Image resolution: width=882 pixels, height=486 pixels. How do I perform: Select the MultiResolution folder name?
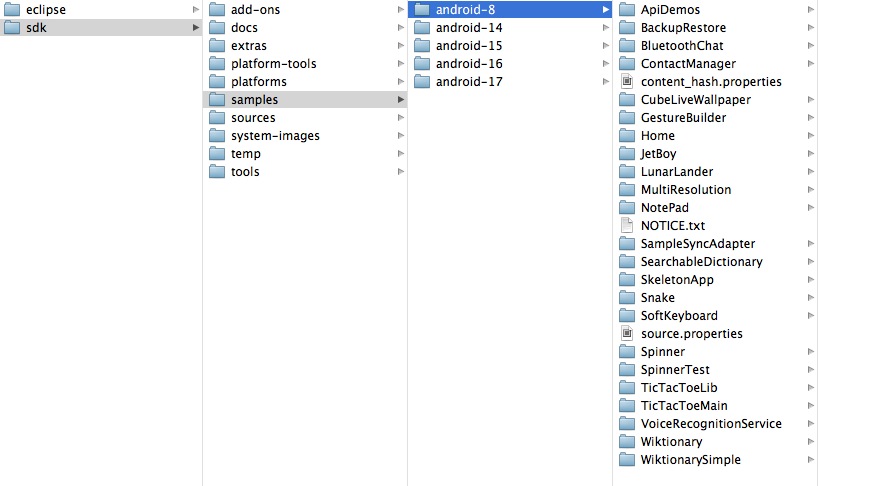(x=686, y=190)
